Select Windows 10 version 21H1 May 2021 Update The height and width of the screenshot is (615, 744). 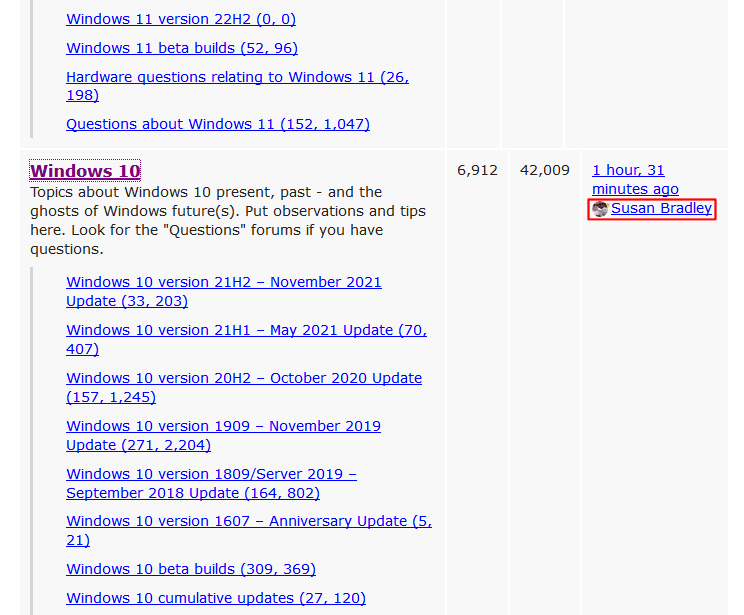(245, 331)
